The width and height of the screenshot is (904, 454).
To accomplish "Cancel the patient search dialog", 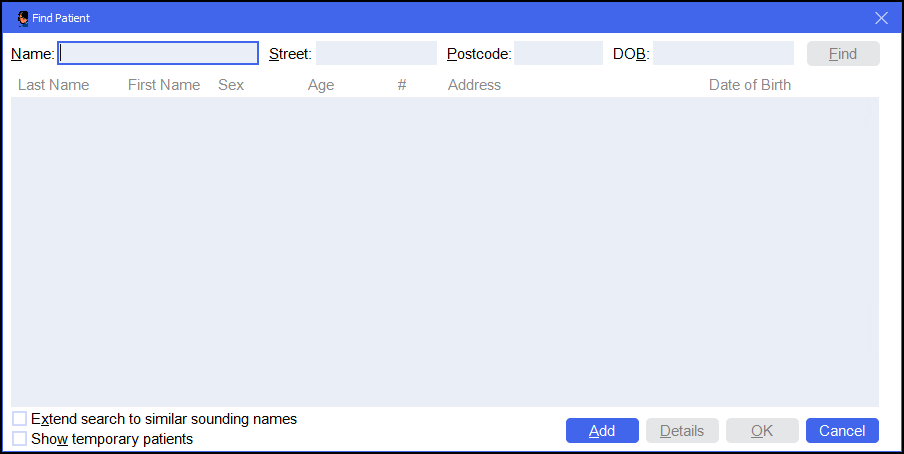I will click(842, 431).
